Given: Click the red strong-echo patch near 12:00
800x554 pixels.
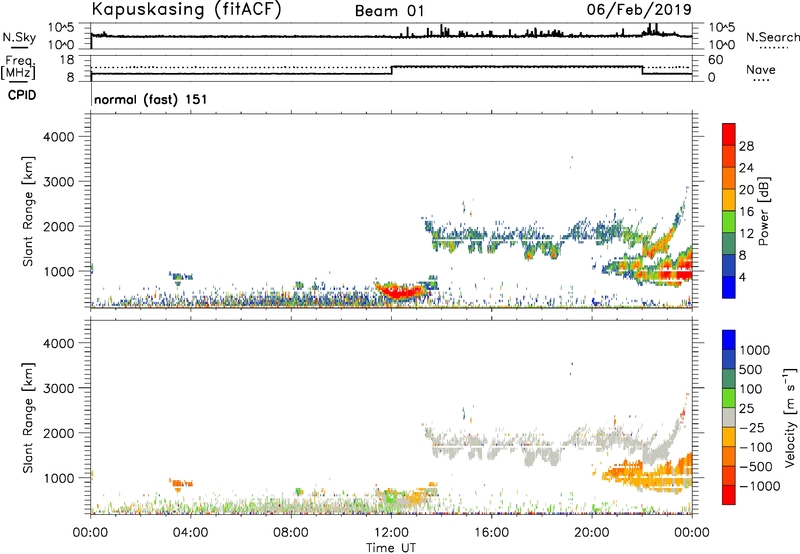Looking at the screenshot, I should tap(400, 291).
